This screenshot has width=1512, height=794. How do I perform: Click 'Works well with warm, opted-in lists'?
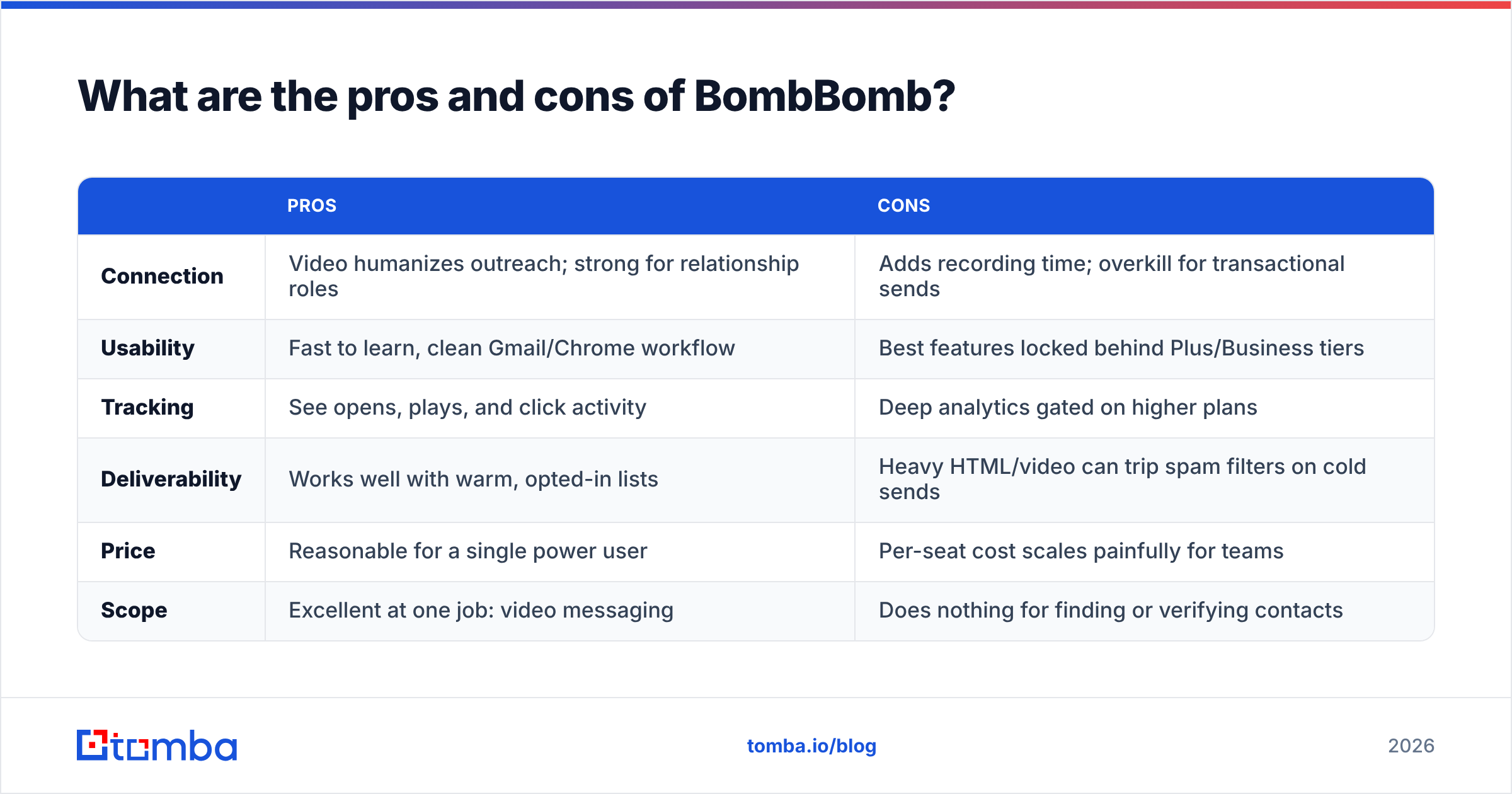click(473, 479)
